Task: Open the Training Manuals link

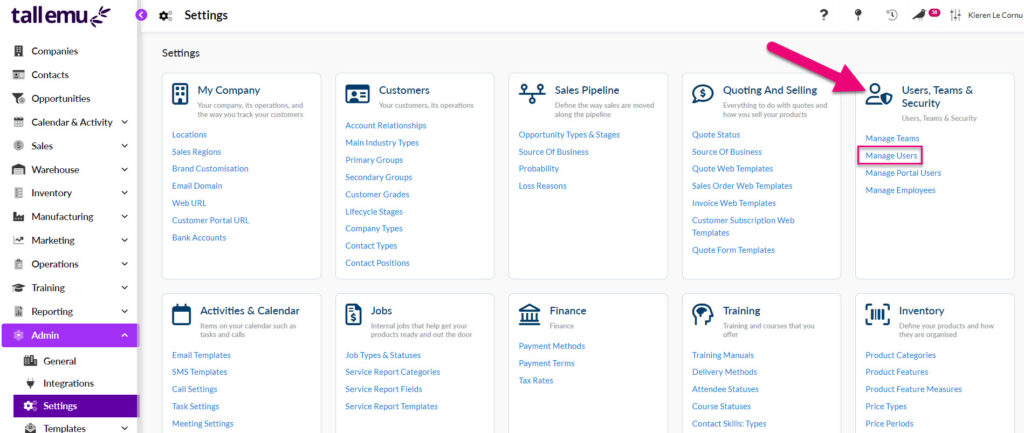Action: (723, 355)
